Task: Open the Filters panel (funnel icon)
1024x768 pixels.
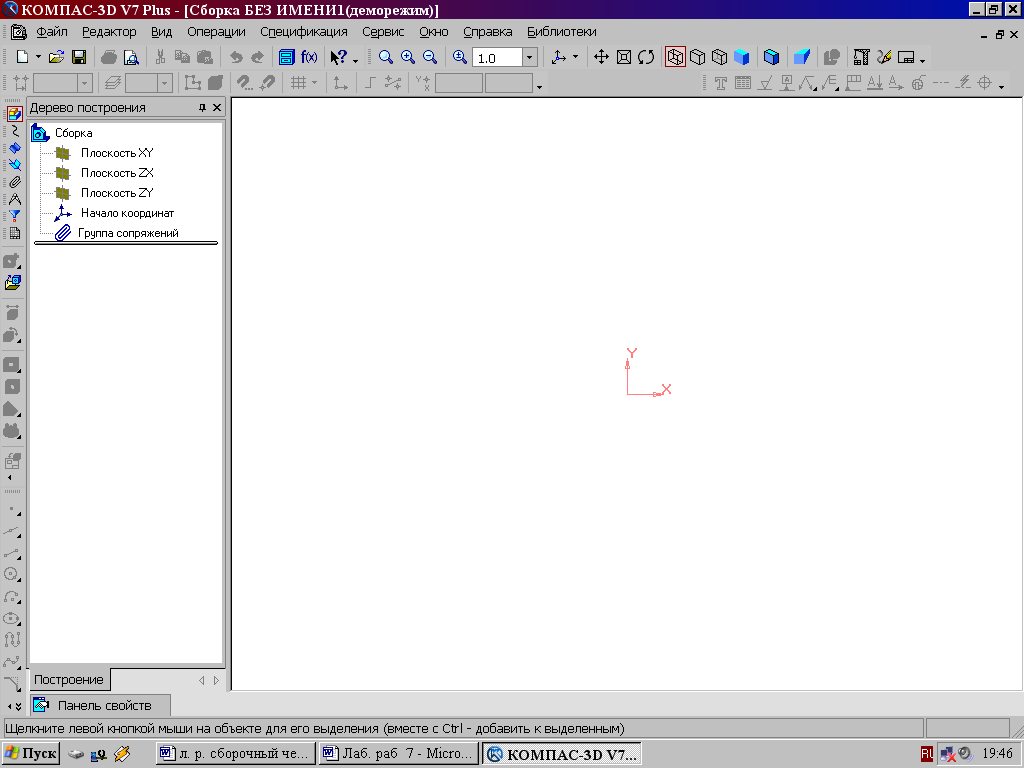Action: click(14, 216)
